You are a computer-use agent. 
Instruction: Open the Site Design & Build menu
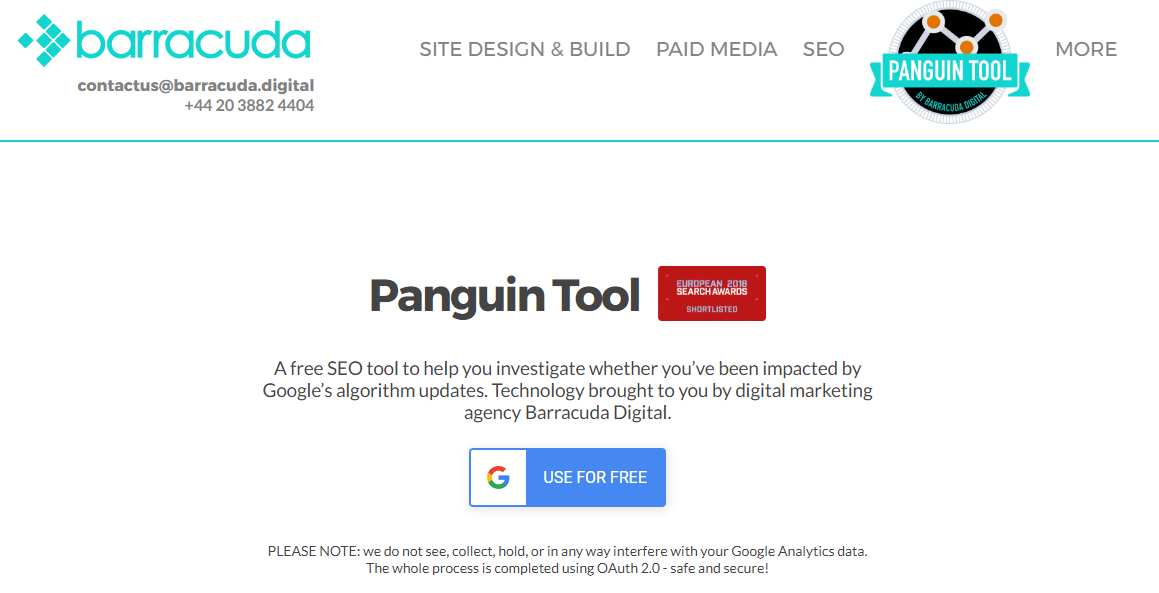pos(525,50)
